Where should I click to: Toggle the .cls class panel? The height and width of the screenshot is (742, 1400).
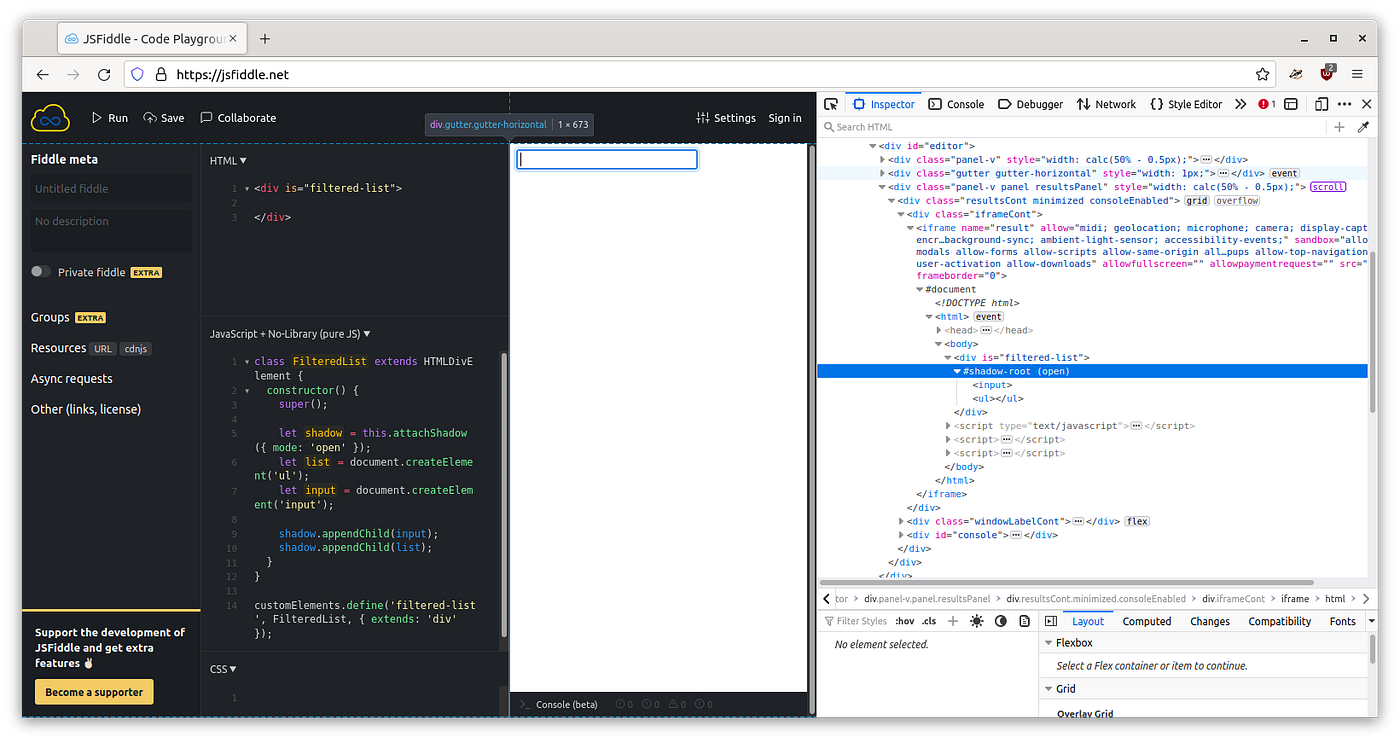(929, 621)
